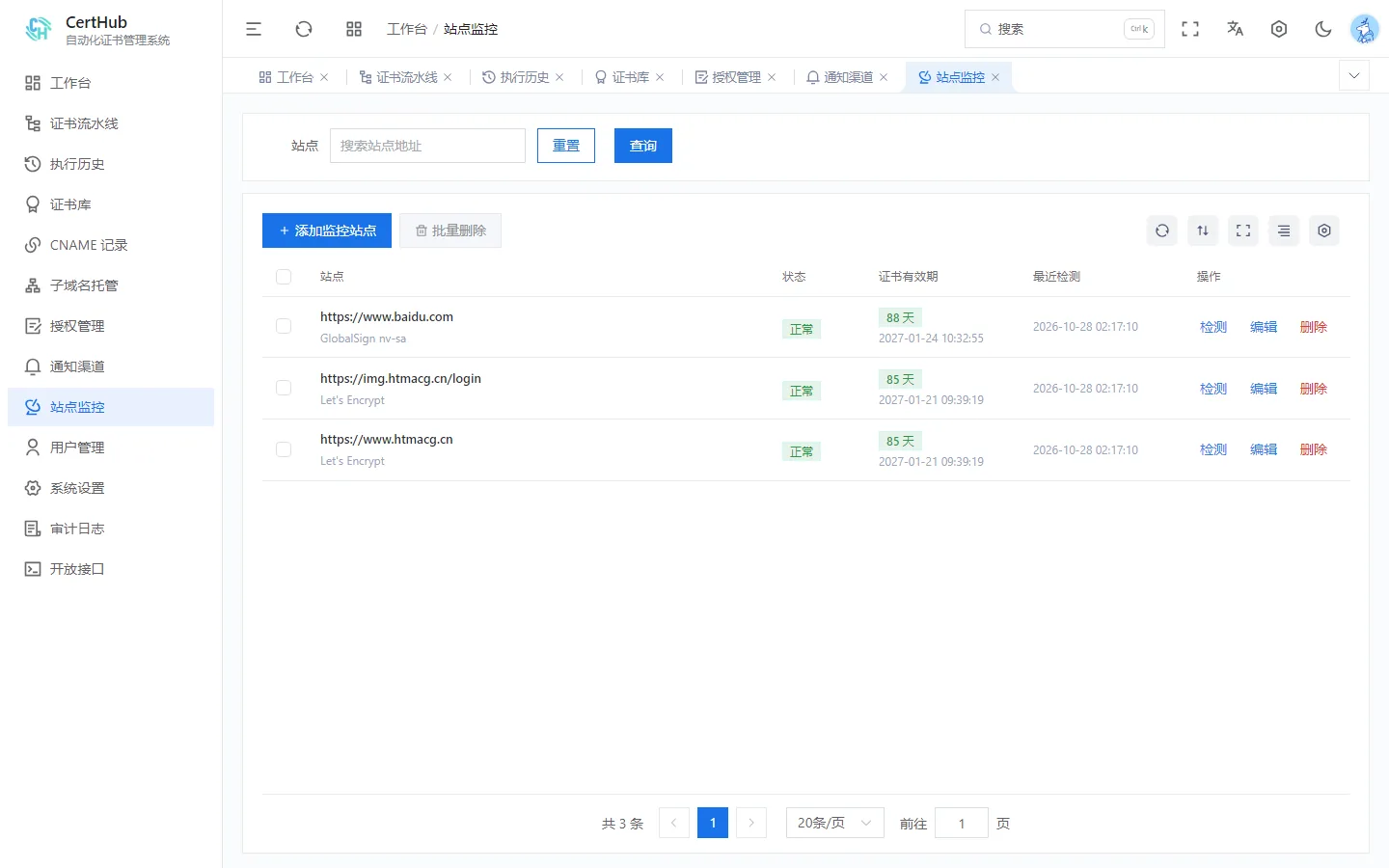Open 审计日志 in the sidebar

[x=111, y=529]
